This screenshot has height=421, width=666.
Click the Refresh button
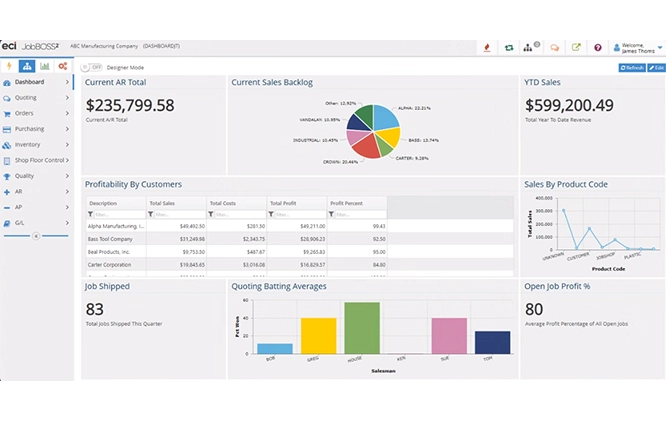(x=632, y=68)
